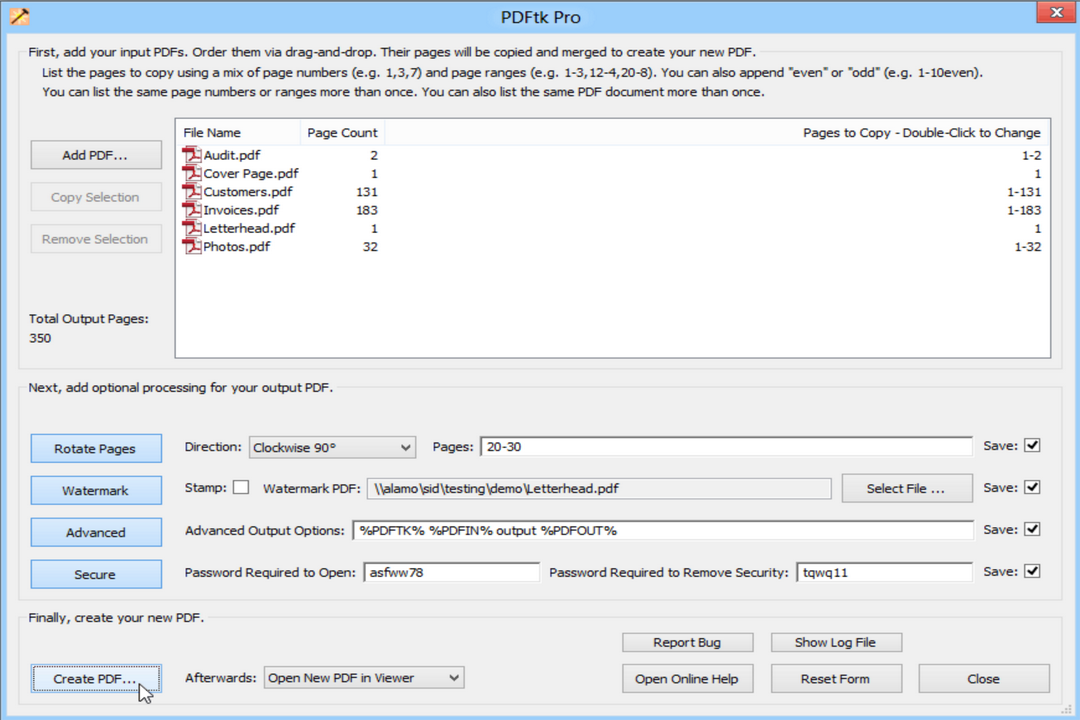Enable the Stamp checkbox
This screenshot has height=720, width=1080.
point(241,488)
